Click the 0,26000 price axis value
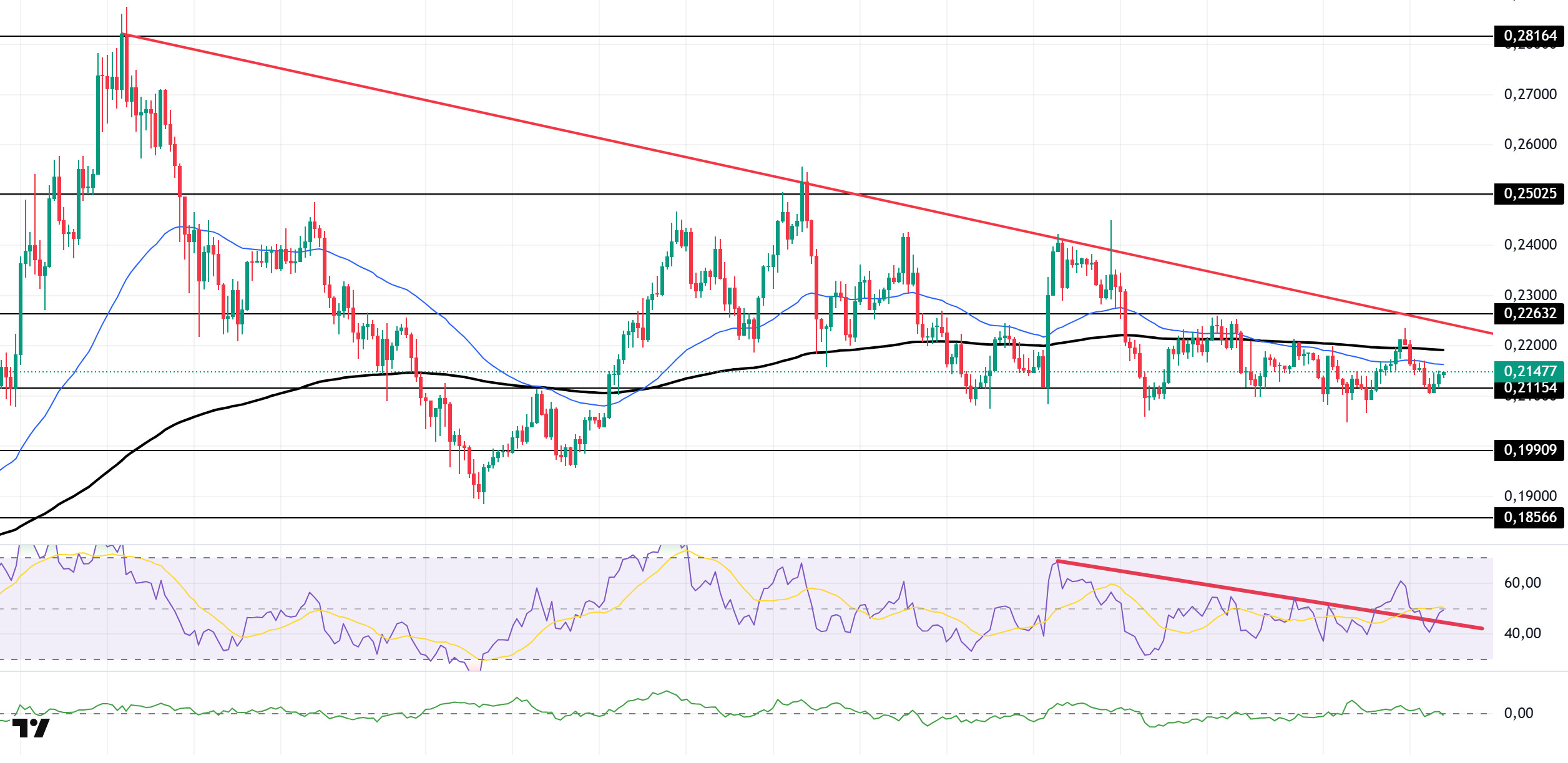The width and height of the screenshot is (1568, 763). click(x=1530, y=144)
